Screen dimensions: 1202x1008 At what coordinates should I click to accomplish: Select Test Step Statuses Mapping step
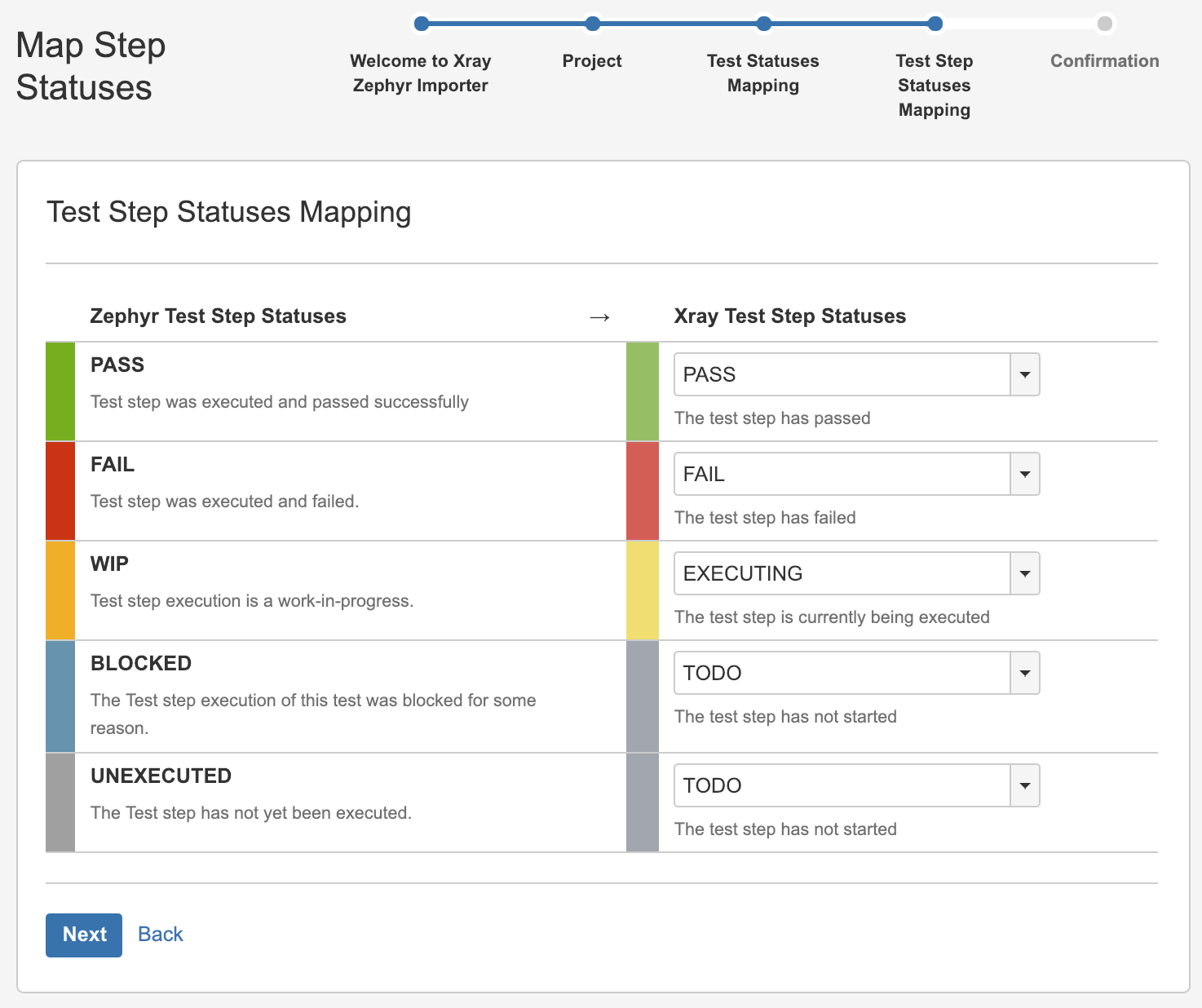[935, 85]
